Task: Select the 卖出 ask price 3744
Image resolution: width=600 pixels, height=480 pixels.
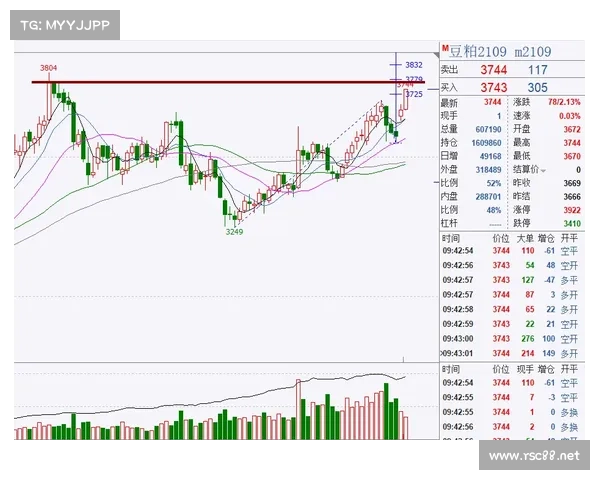Action: click(x=491, y=70)
